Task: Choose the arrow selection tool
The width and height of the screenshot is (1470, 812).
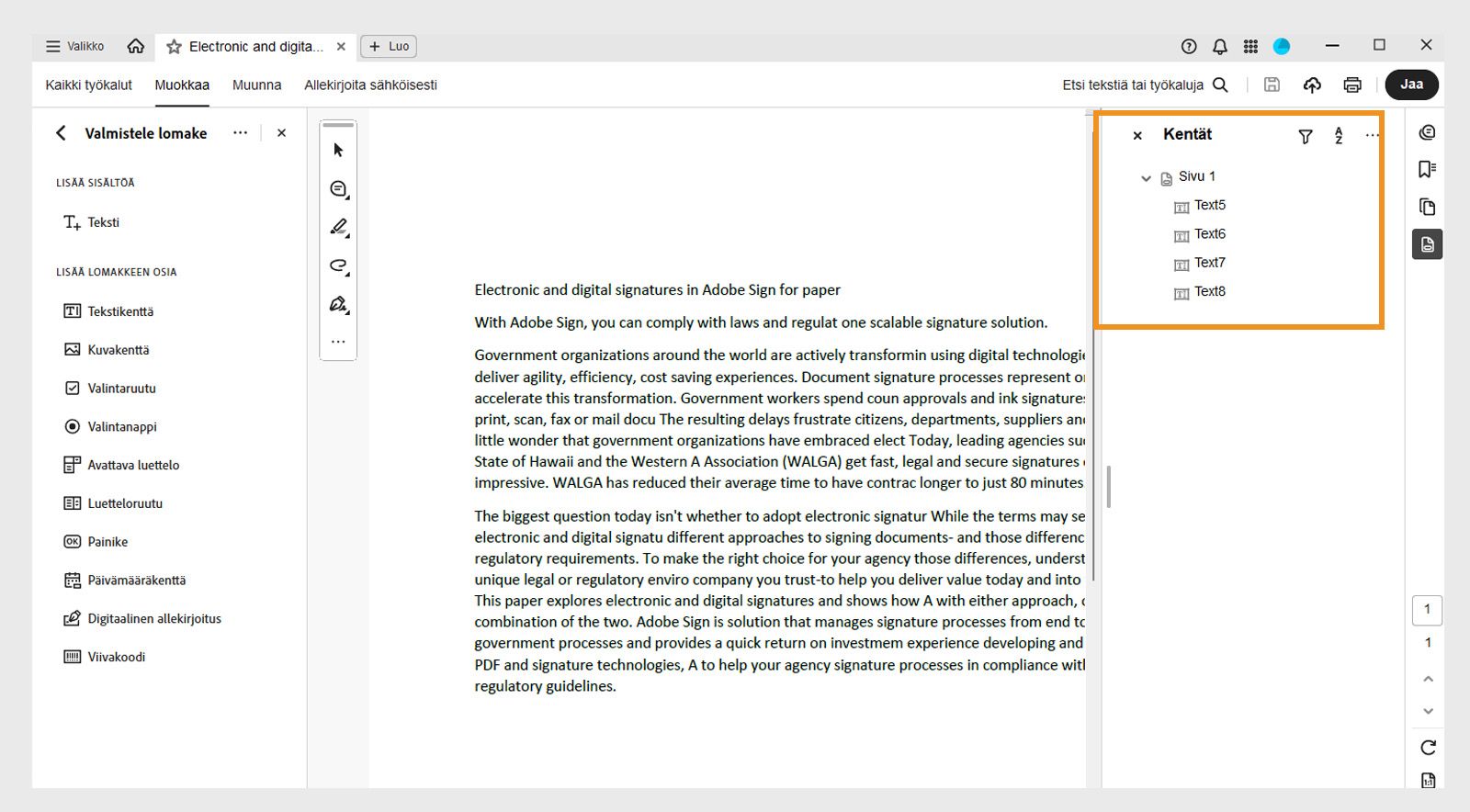Action: (x=338, y=150)
